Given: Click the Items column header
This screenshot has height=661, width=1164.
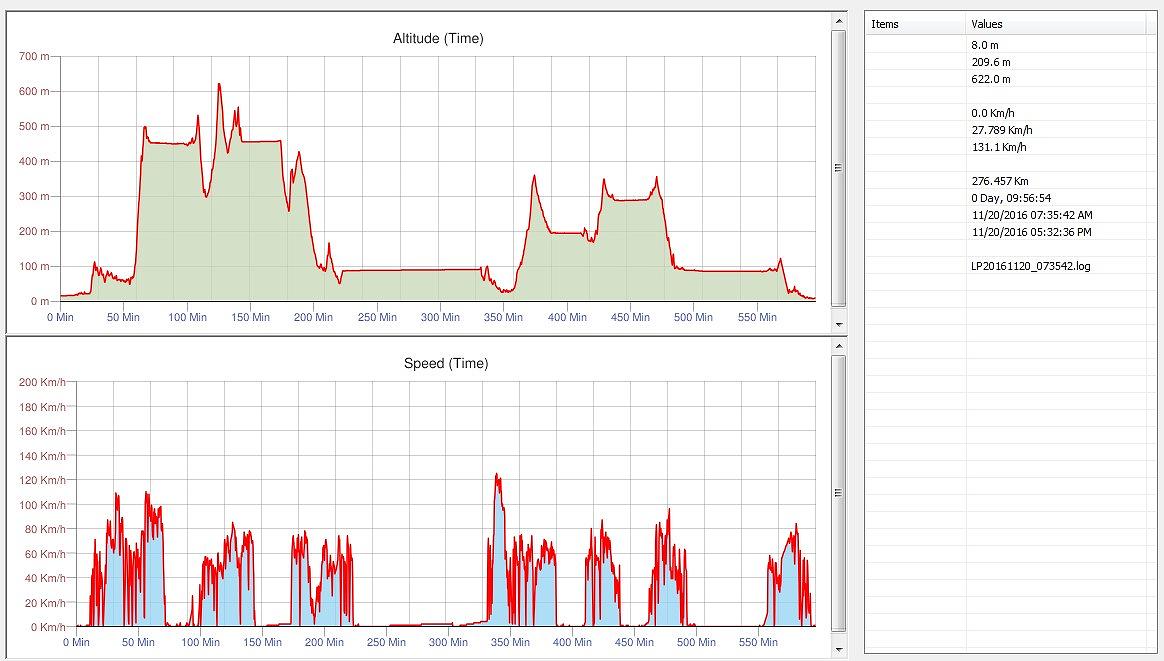Looking at the screenshot, I should pos(915,24).
